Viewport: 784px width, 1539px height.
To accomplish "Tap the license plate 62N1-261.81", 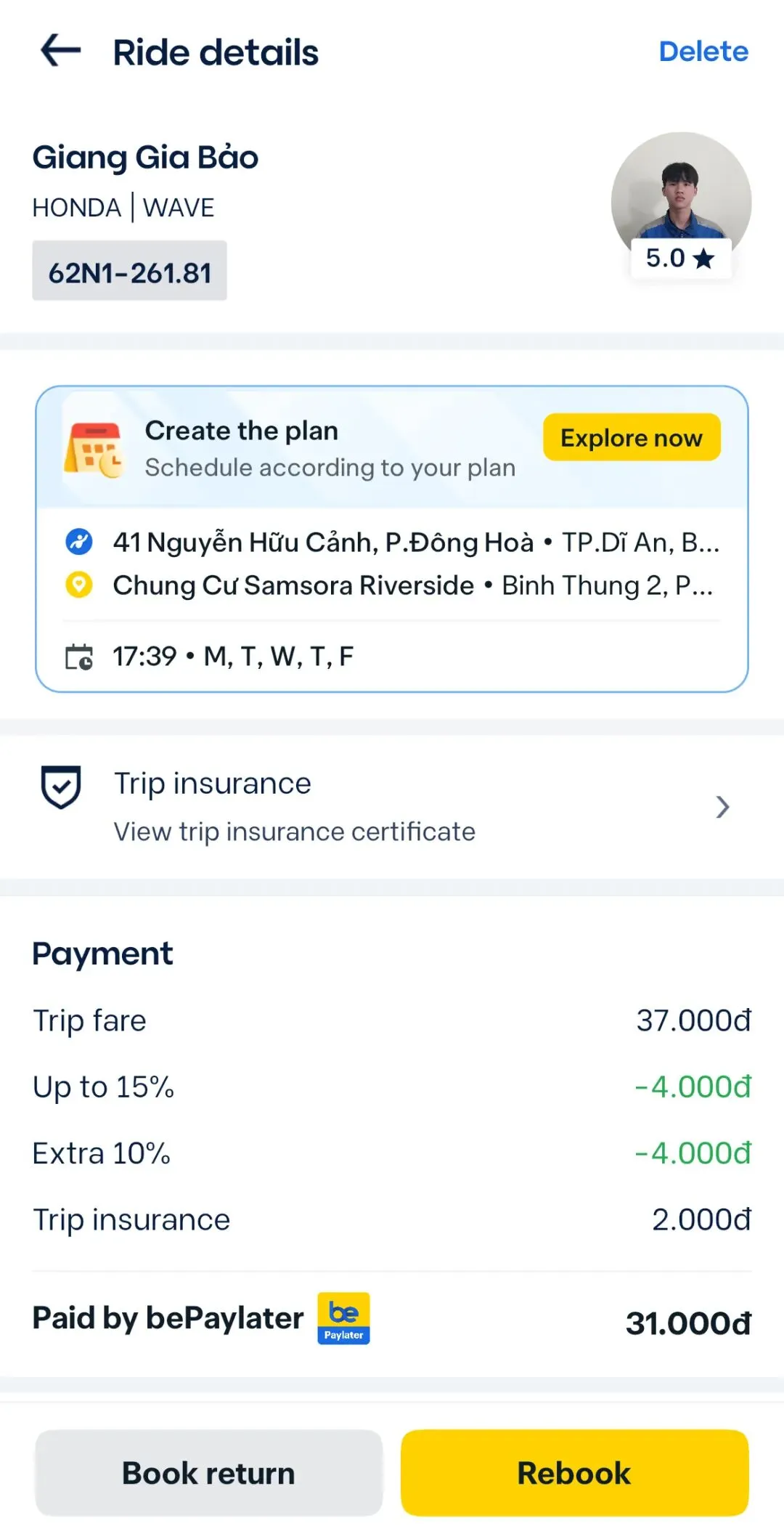I will [x=130, y=272].
